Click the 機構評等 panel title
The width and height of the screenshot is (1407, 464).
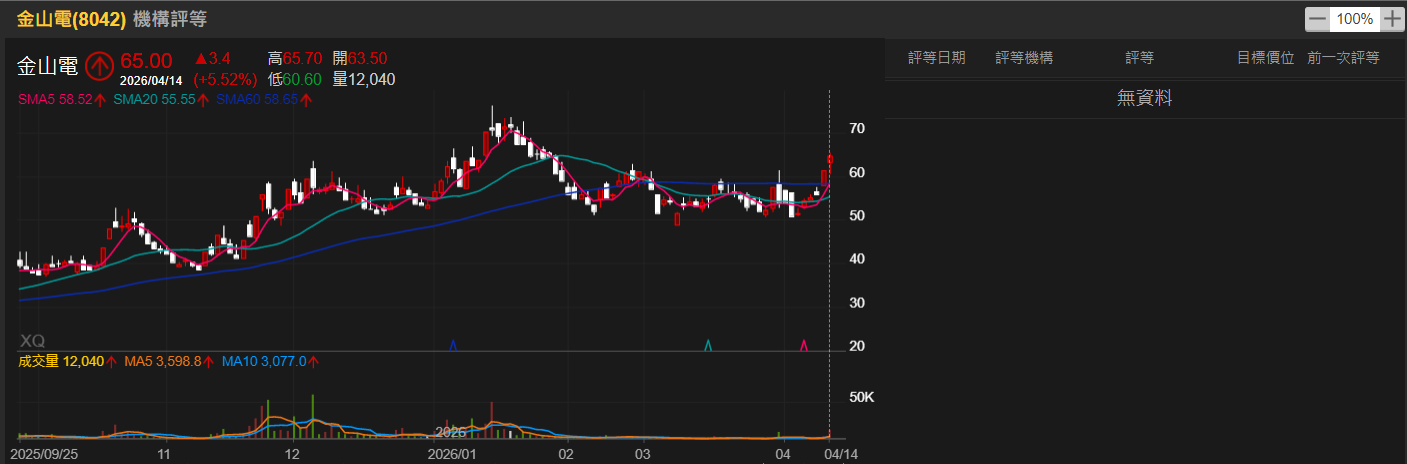tap(164, 19)
